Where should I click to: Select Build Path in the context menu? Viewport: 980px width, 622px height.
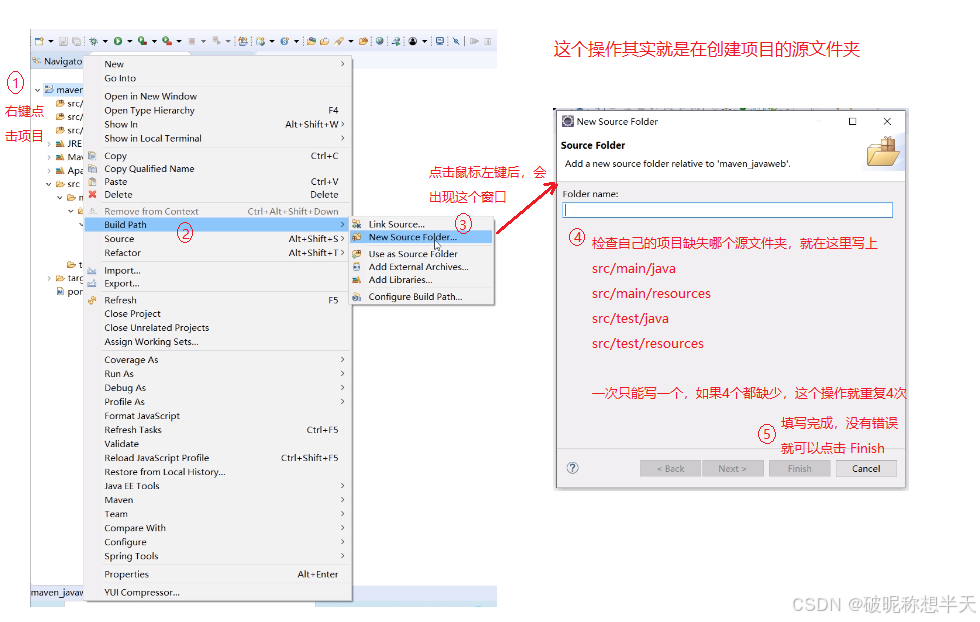pos(218,224)
